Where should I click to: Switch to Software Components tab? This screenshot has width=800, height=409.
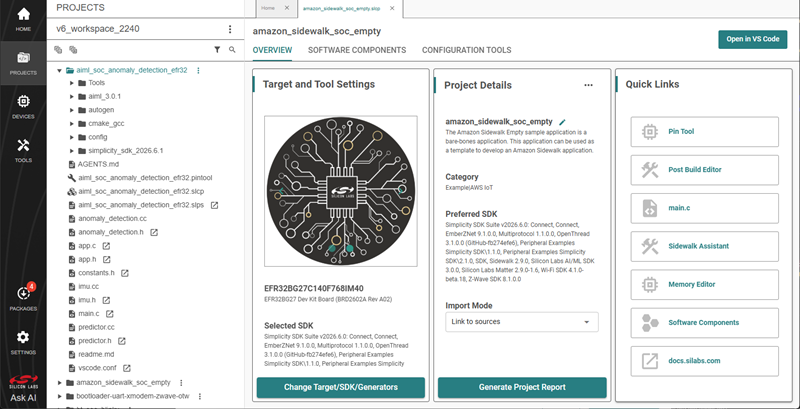(357, 50)
